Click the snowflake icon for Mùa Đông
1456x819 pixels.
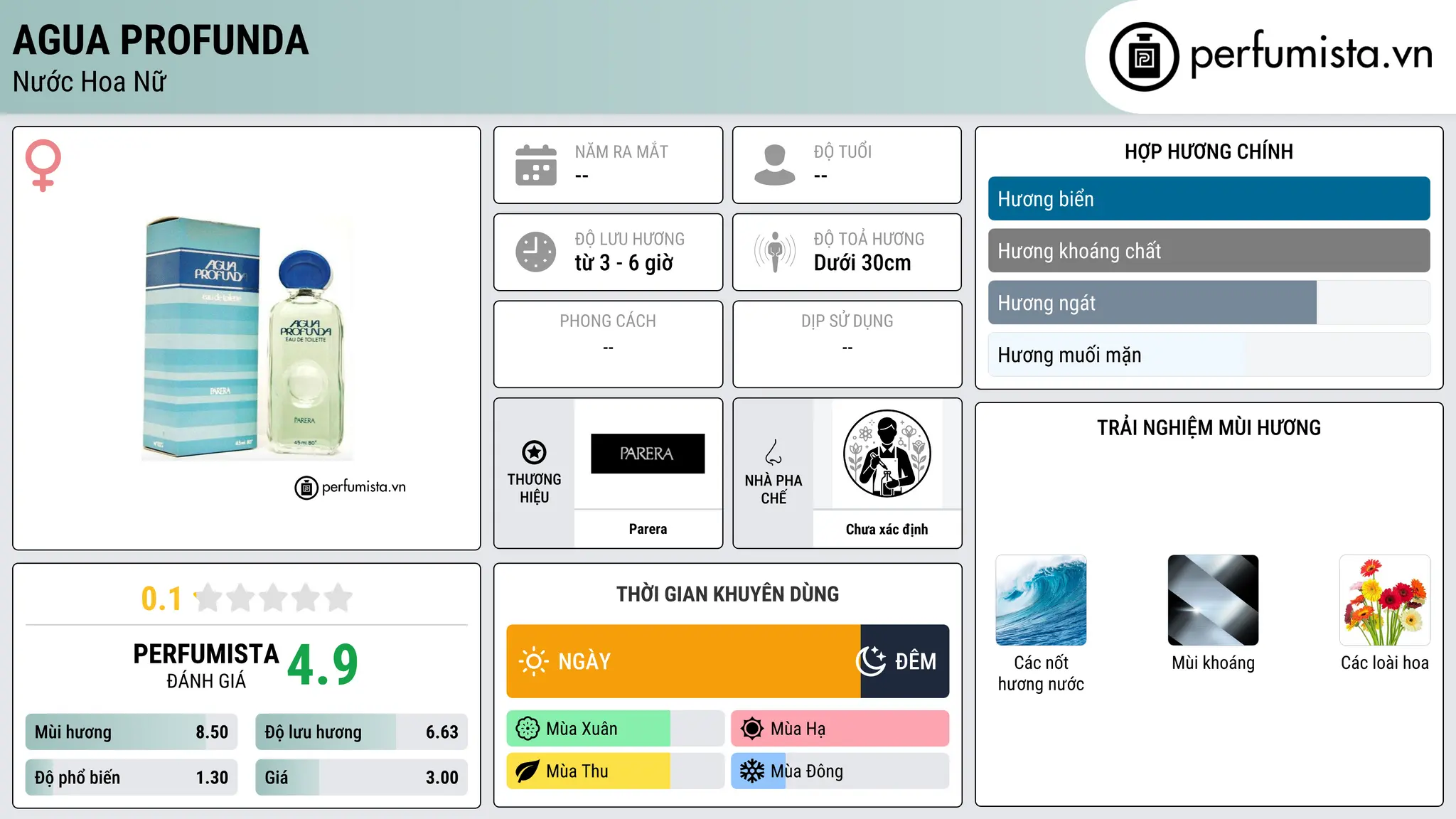pyautogui.click(x=752, y=771)
